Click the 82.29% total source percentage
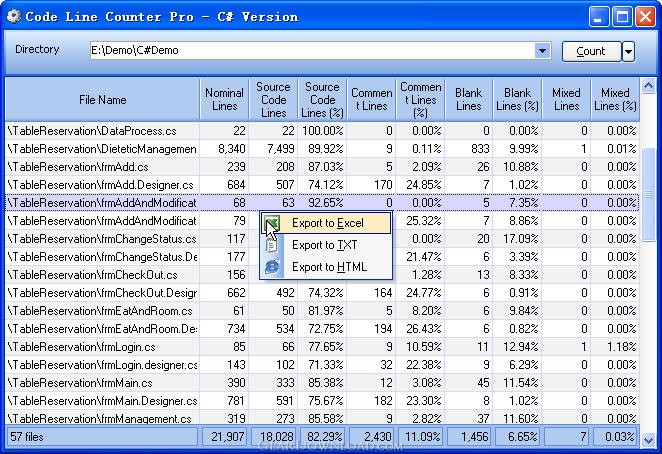This screenshot has width=662, height=454. [322, 437]
